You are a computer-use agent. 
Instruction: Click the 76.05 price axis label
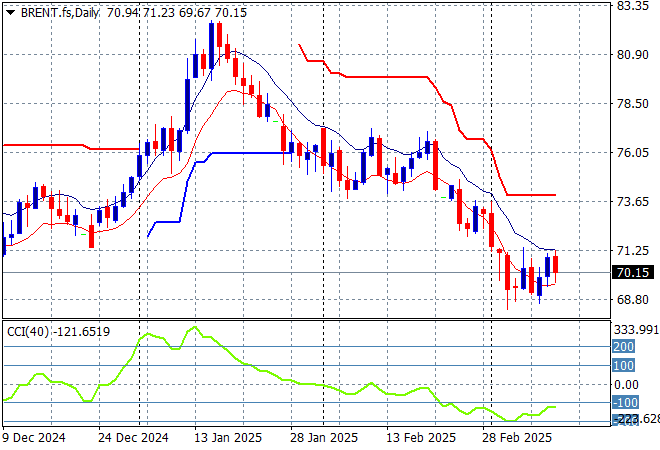click(x=633, y=152)
